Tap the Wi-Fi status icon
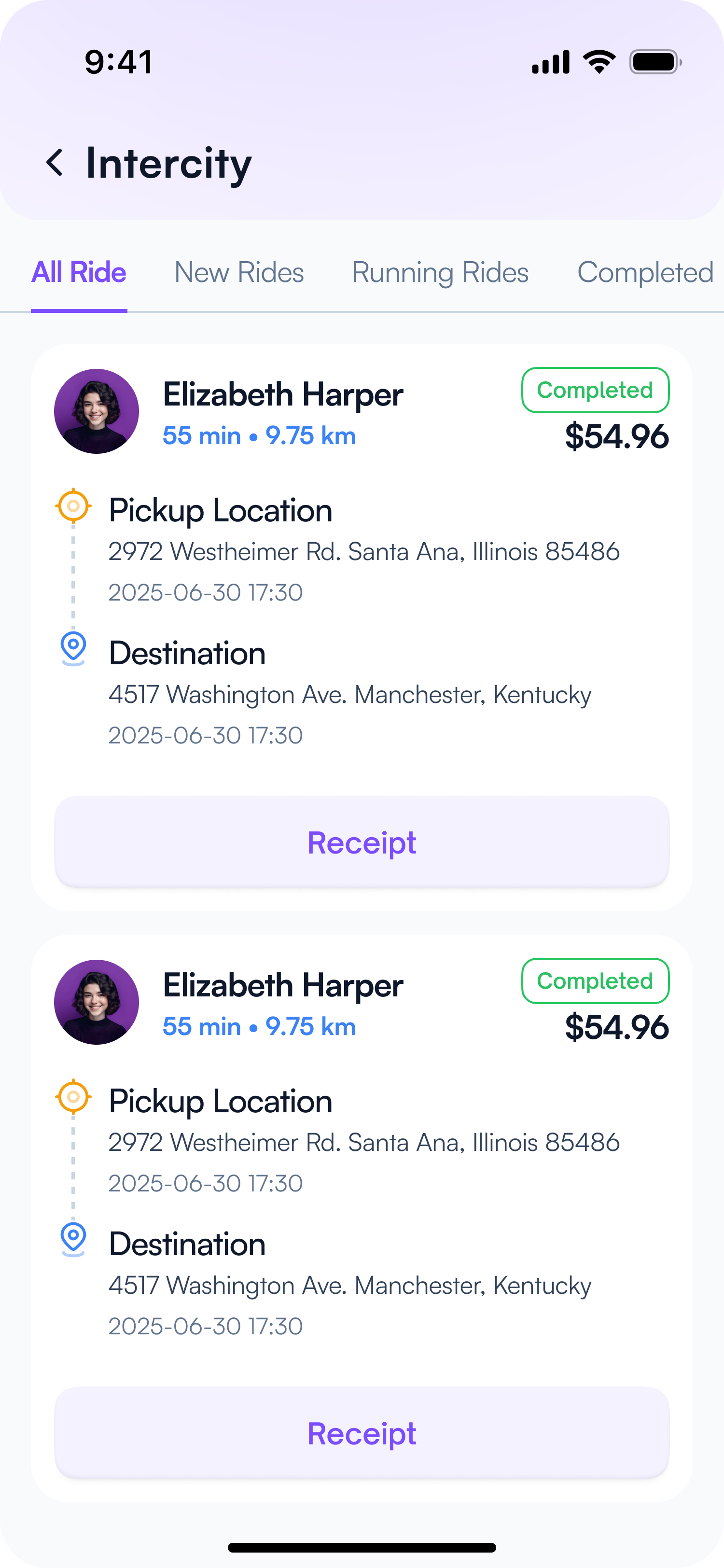The width and height of the screenshot is (724, 1568). (599, 62)
